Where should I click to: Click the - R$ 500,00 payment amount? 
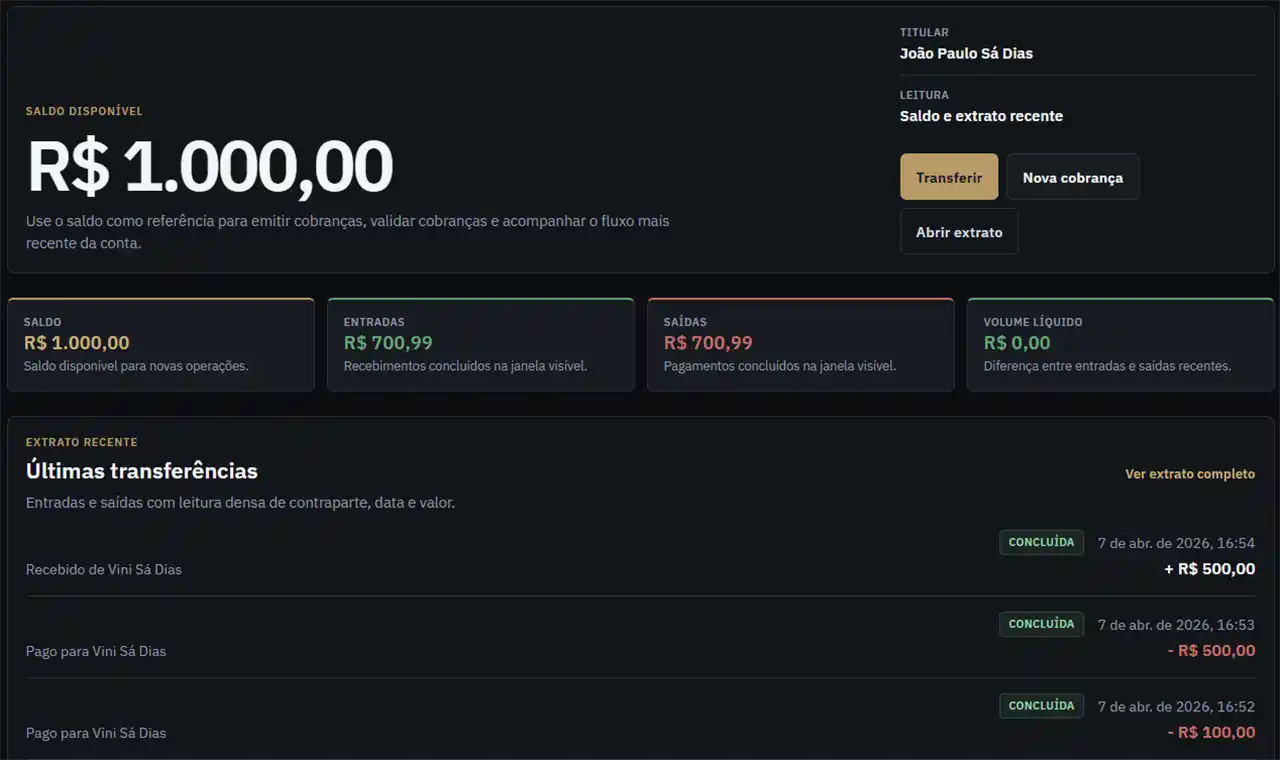click(x=1211, y=651)
